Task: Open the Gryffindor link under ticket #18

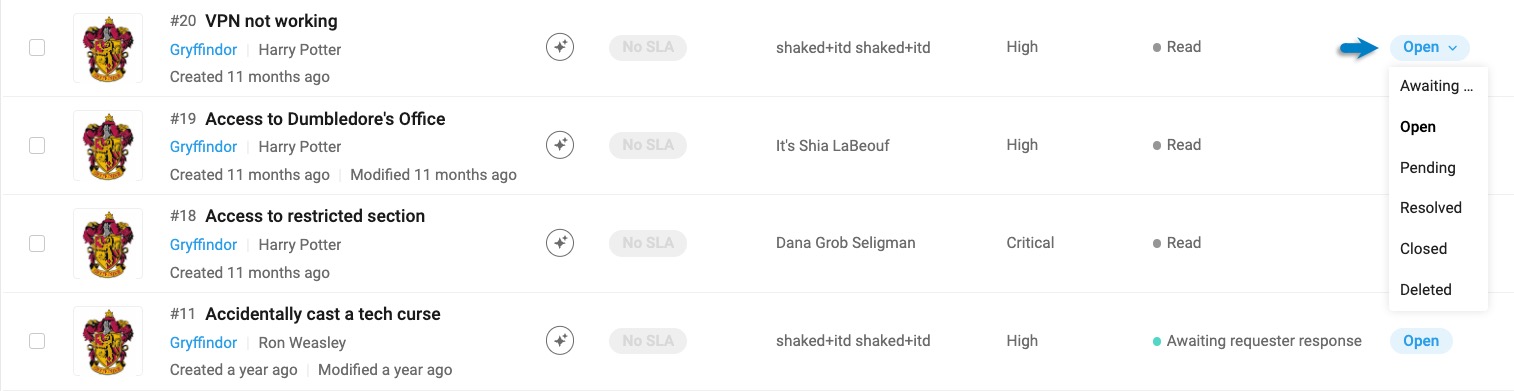Action: (203, 244)
